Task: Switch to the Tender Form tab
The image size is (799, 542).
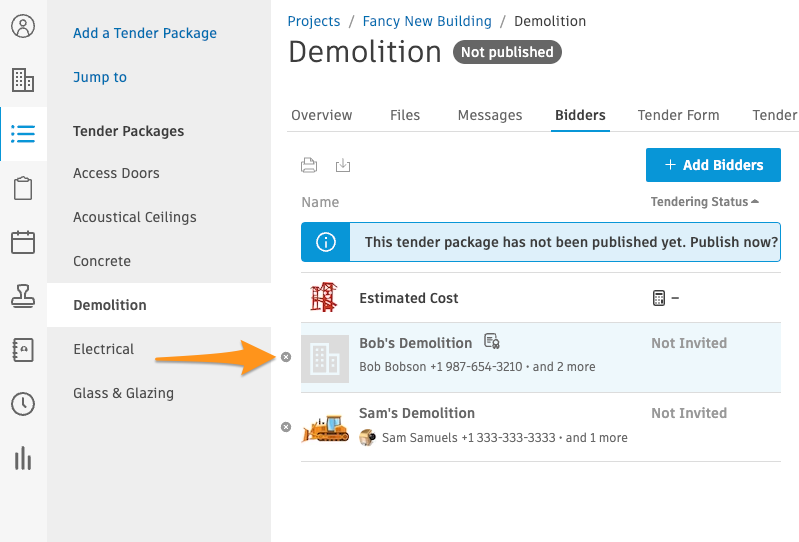Action: tap(678, 115)
